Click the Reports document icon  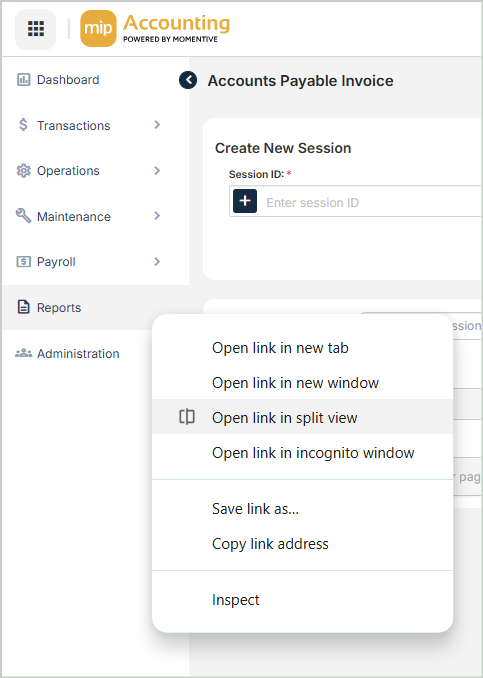(x=23, y=307)
